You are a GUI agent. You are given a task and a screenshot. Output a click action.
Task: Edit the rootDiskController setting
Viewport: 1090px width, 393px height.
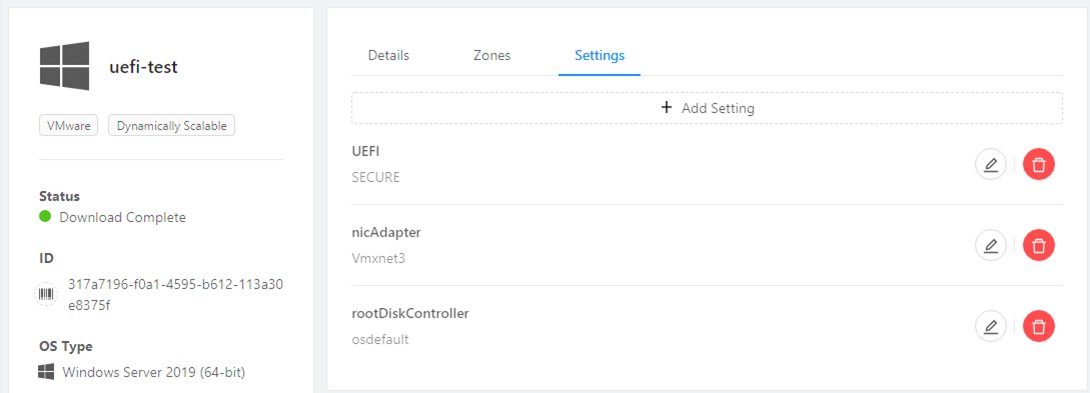pyautogui.click(x=991, y=326)
